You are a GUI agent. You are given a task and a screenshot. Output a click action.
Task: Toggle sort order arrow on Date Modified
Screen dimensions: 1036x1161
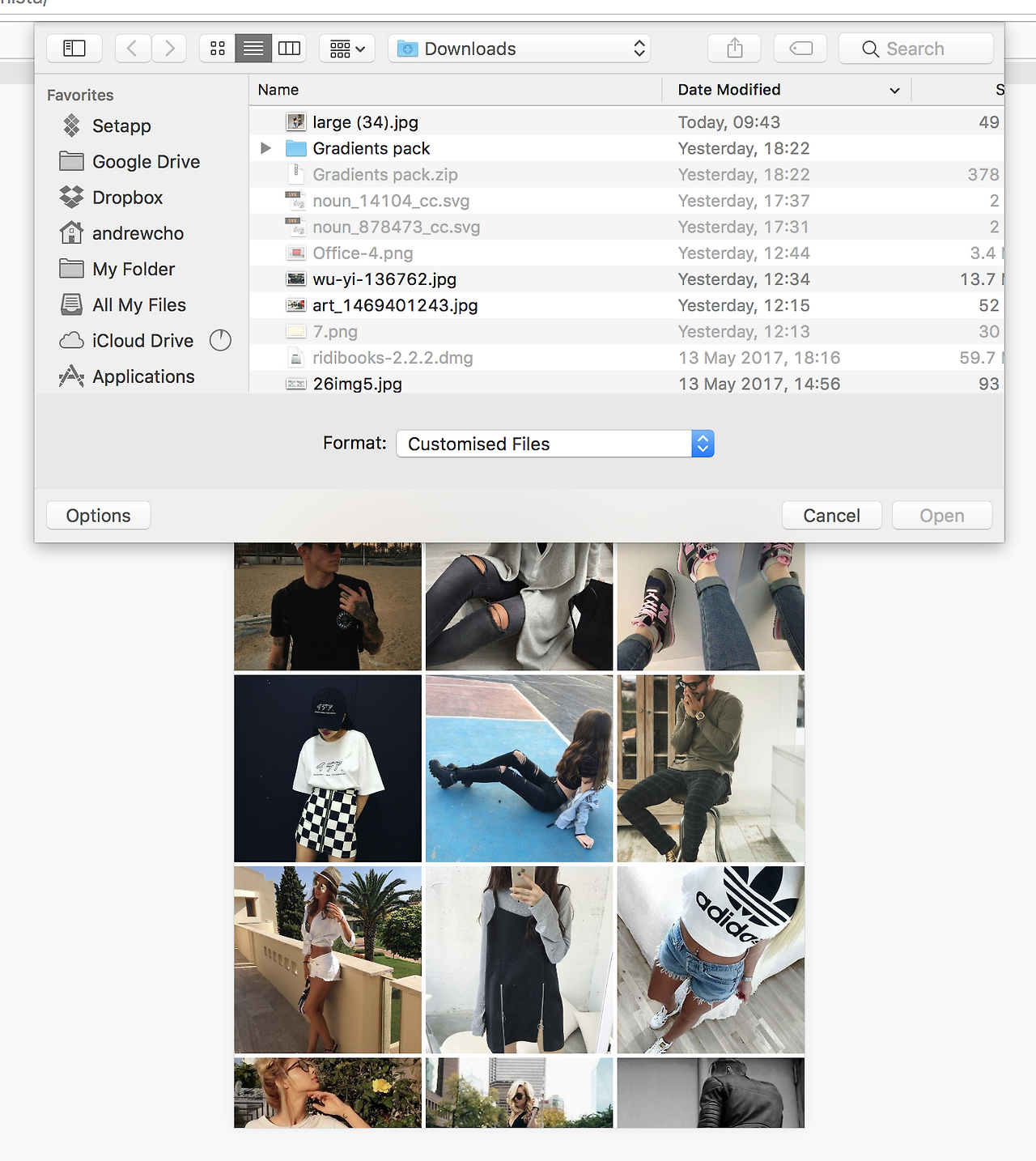[894, 91]
